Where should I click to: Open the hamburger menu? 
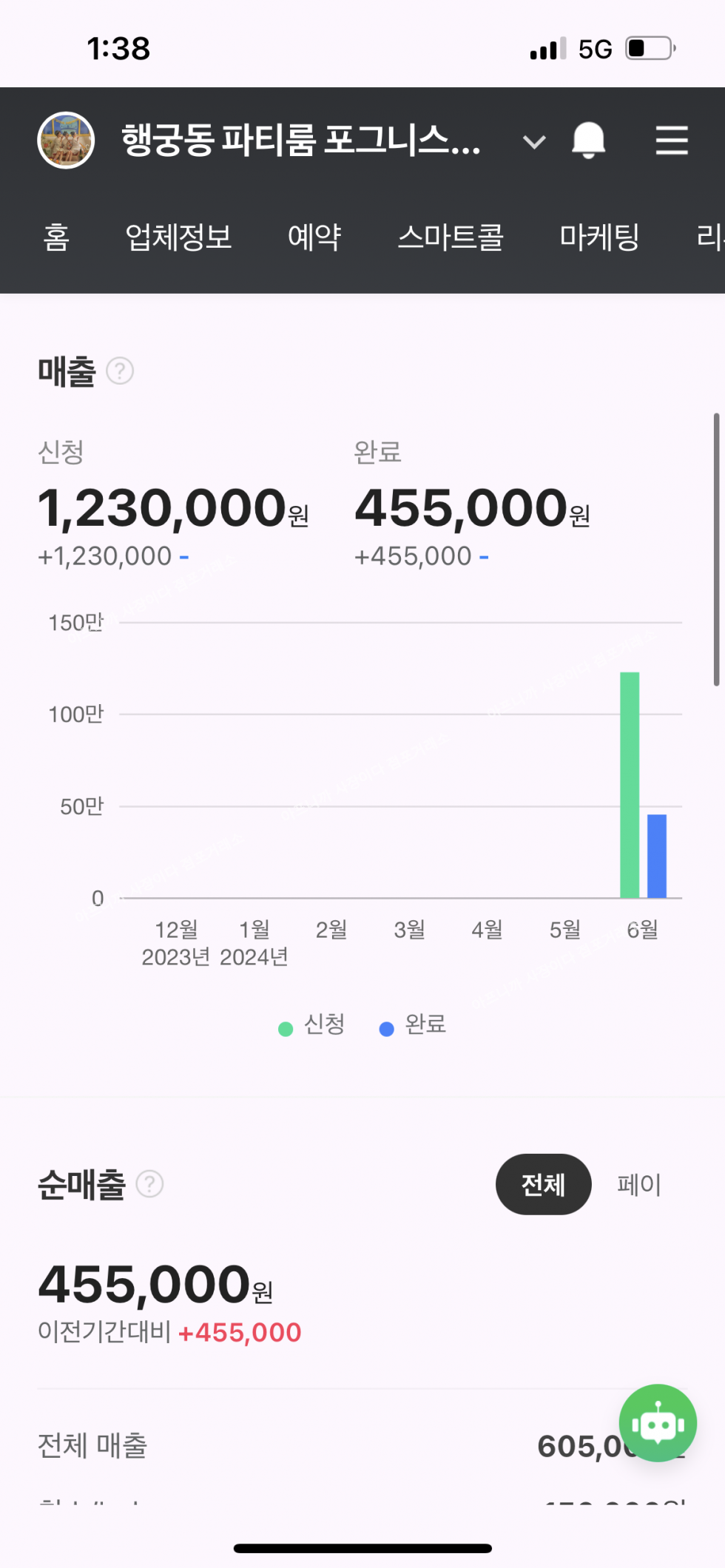672,140
